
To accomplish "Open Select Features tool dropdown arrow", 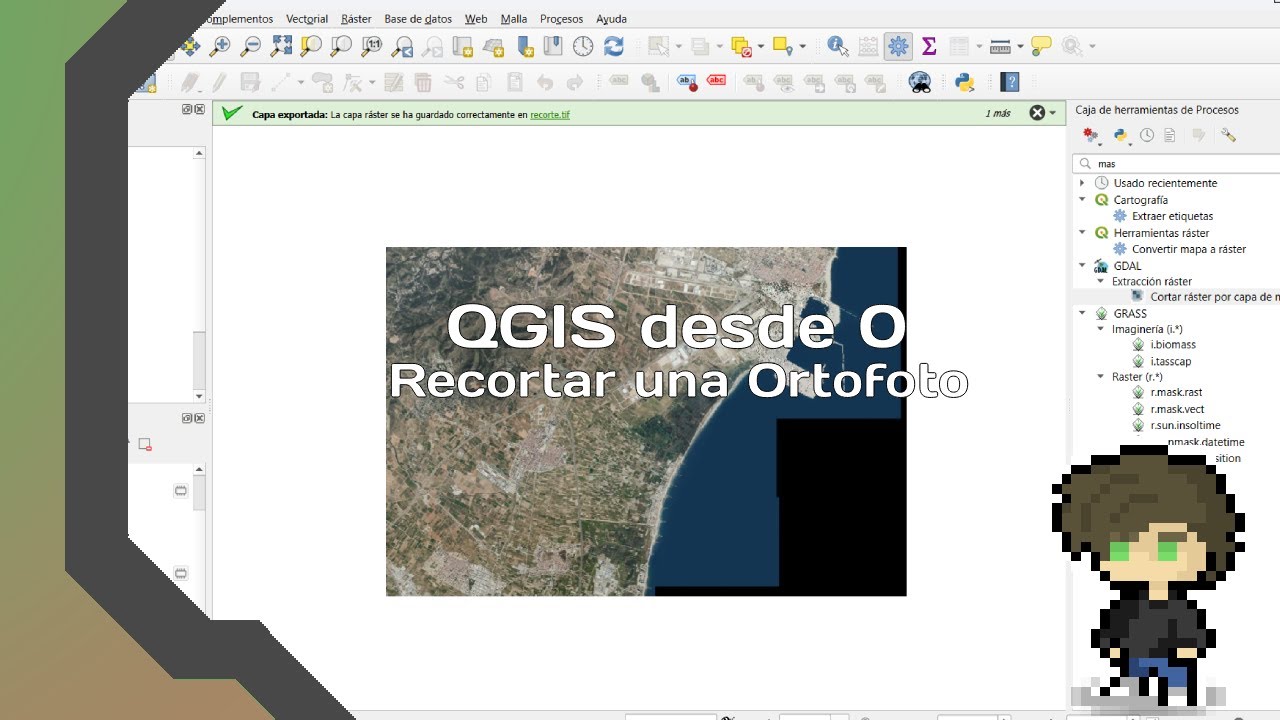I will click(x=679, y=47).
